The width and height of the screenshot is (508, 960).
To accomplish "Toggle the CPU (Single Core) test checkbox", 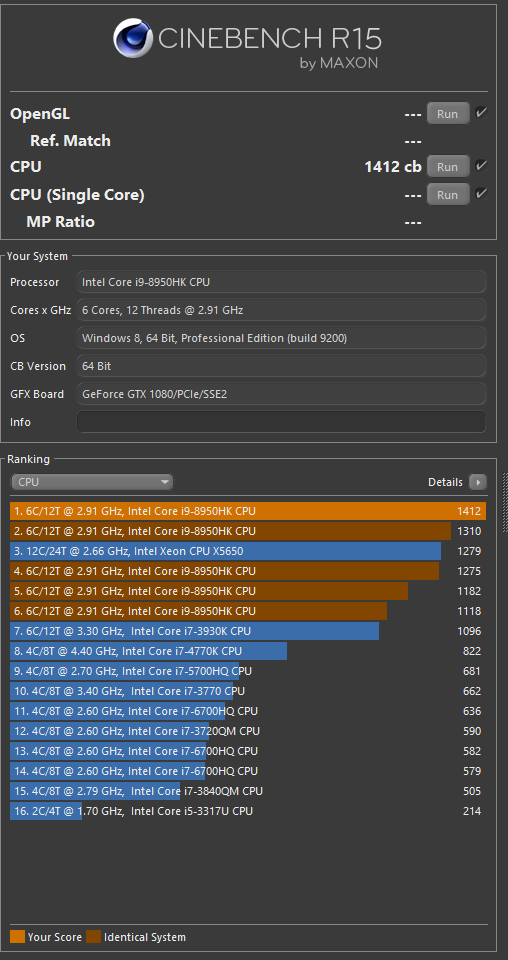I will click(481, 193).
